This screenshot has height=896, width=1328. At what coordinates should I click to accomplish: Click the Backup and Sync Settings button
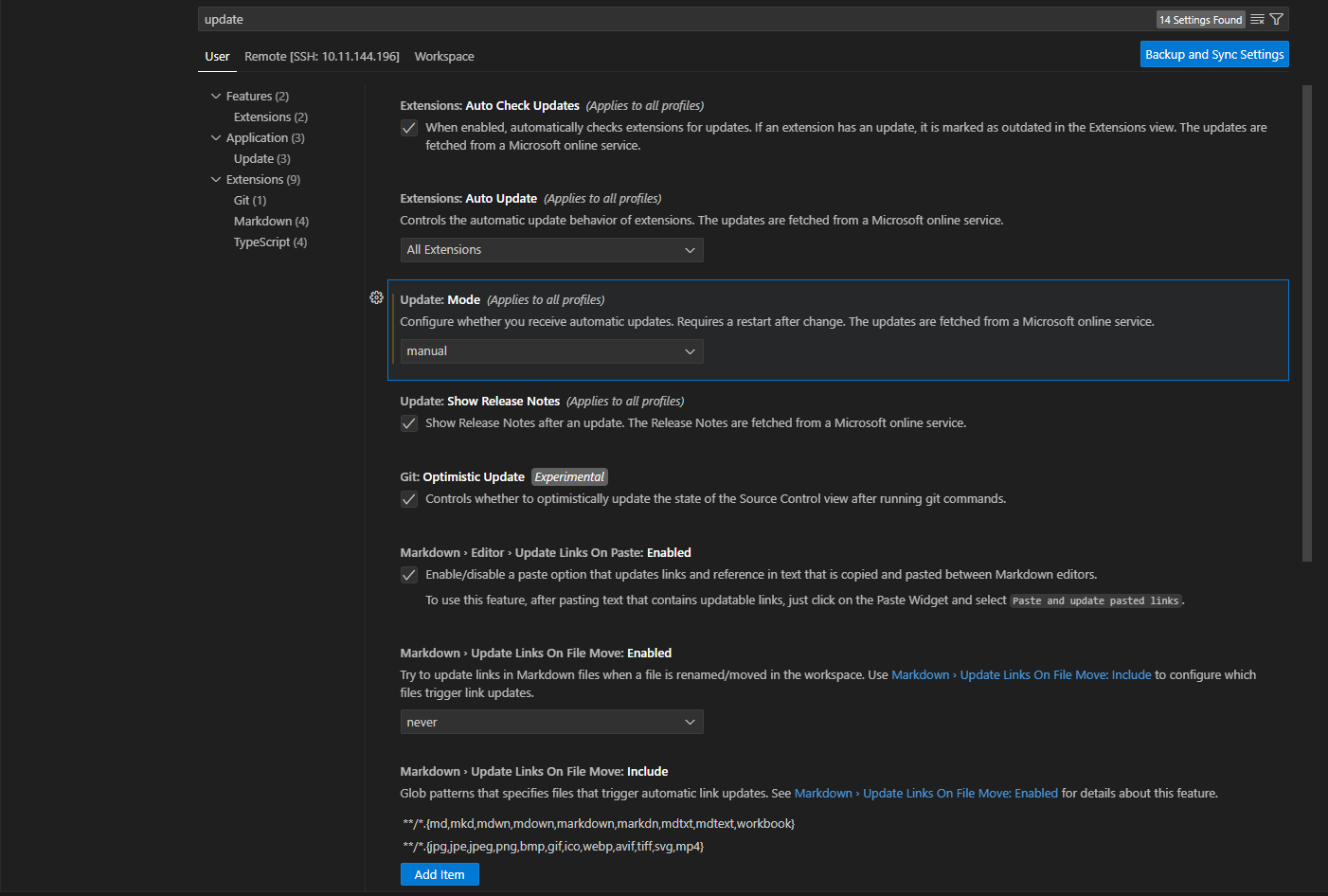point(1214,54)
